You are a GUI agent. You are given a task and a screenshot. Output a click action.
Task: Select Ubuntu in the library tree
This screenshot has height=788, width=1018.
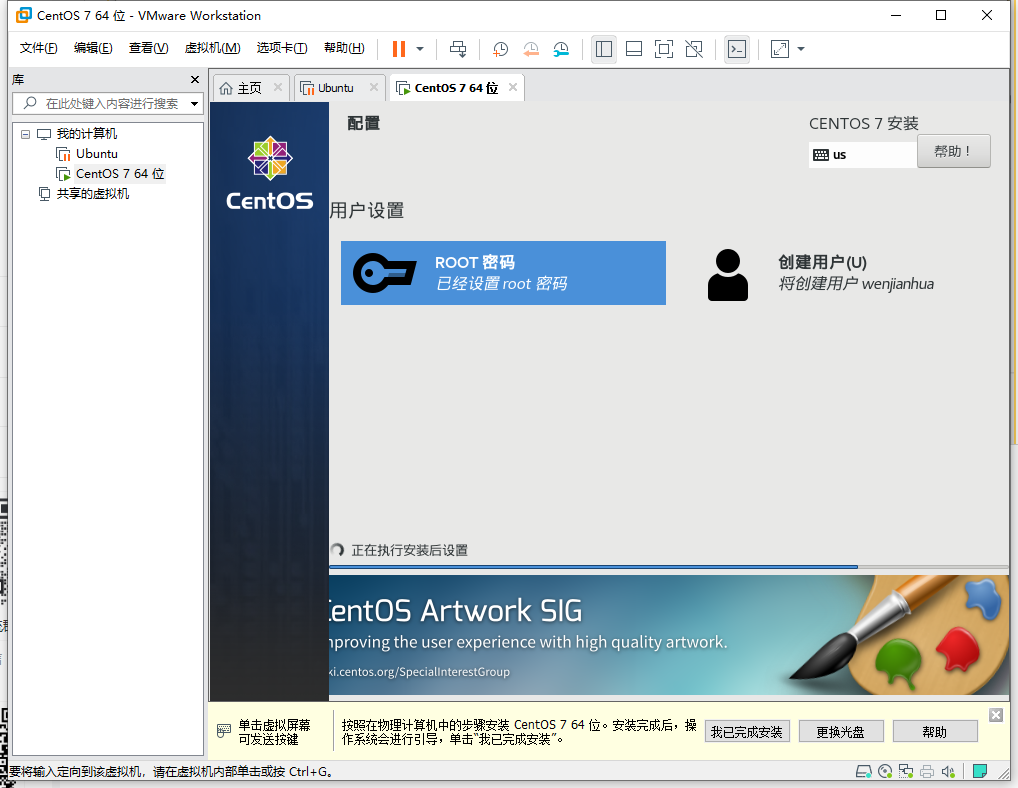click(96, 154)
